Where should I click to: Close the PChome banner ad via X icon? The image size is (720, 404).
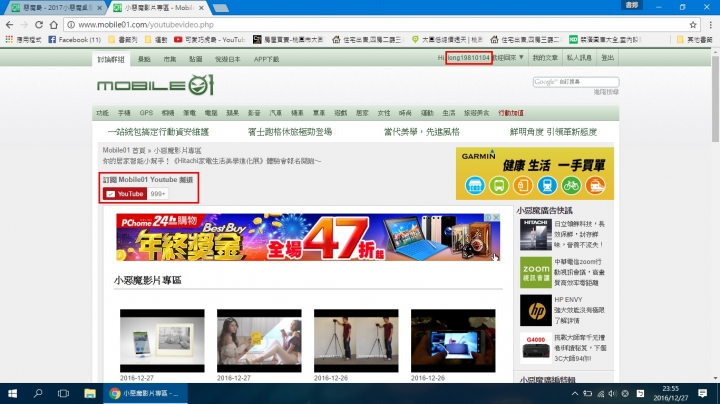pos(496,218)
